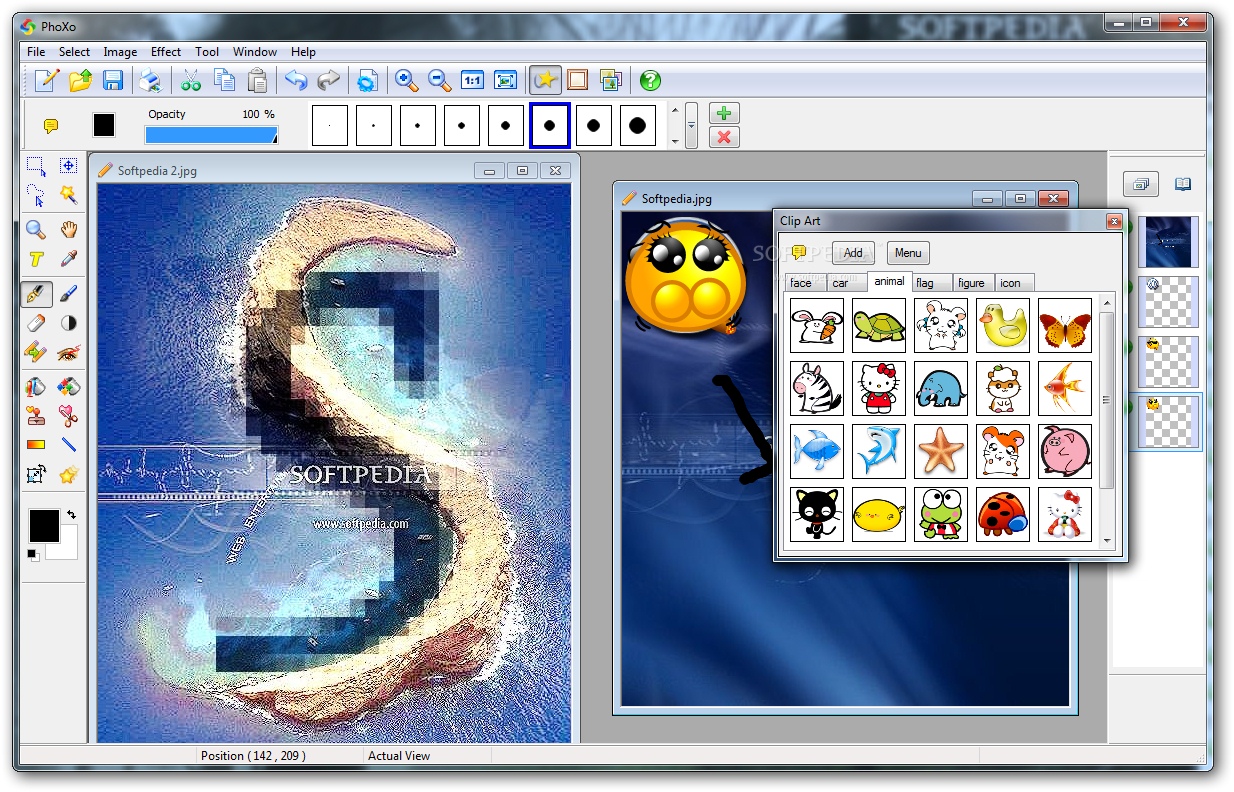Click the Zoom Out magnifier in the toolbar
The width and height of the screenshot is (1234, 792).
pyautogui.click(x=439, y=80)
